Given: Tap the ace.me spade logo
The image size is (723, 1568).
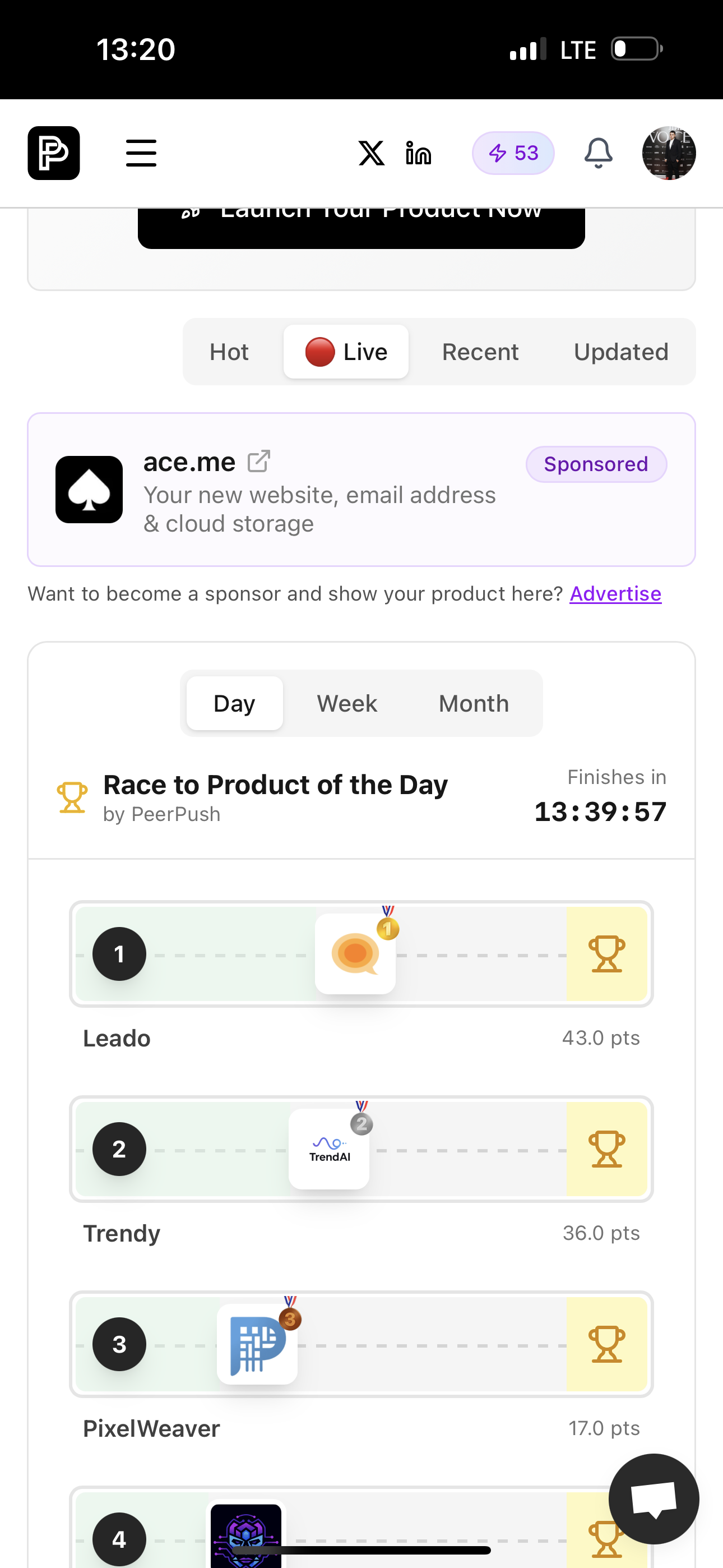Looking at the screenshot, I should click(89, 490).
